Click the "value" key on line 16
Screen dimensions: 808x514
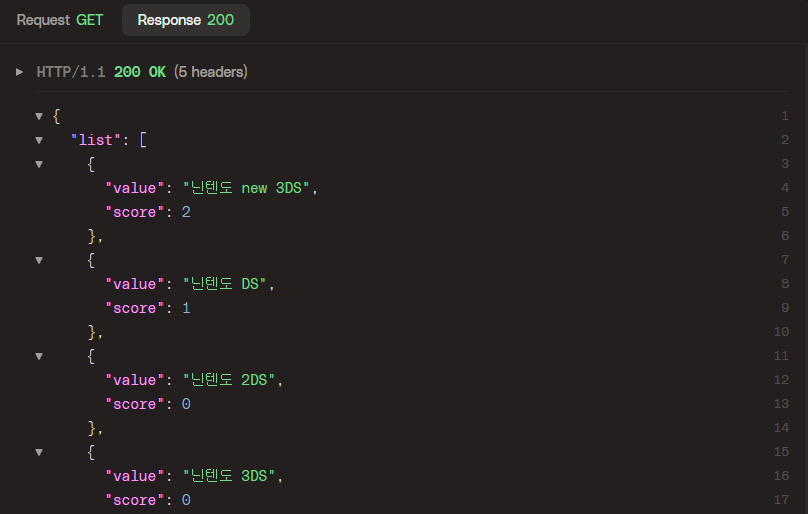click(x=134, y=475)
